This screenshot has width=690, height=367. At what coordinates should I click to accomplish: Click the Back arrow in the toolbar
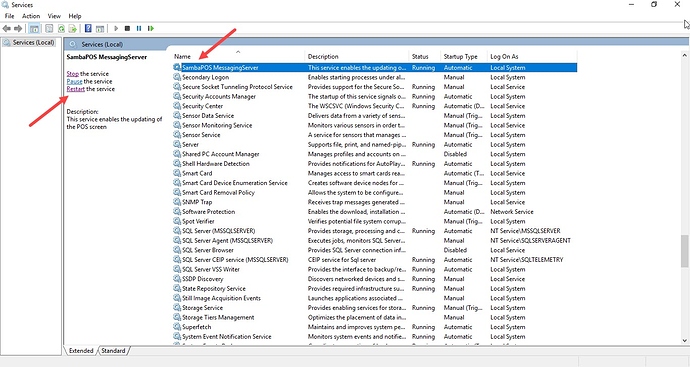click(7, 29)
